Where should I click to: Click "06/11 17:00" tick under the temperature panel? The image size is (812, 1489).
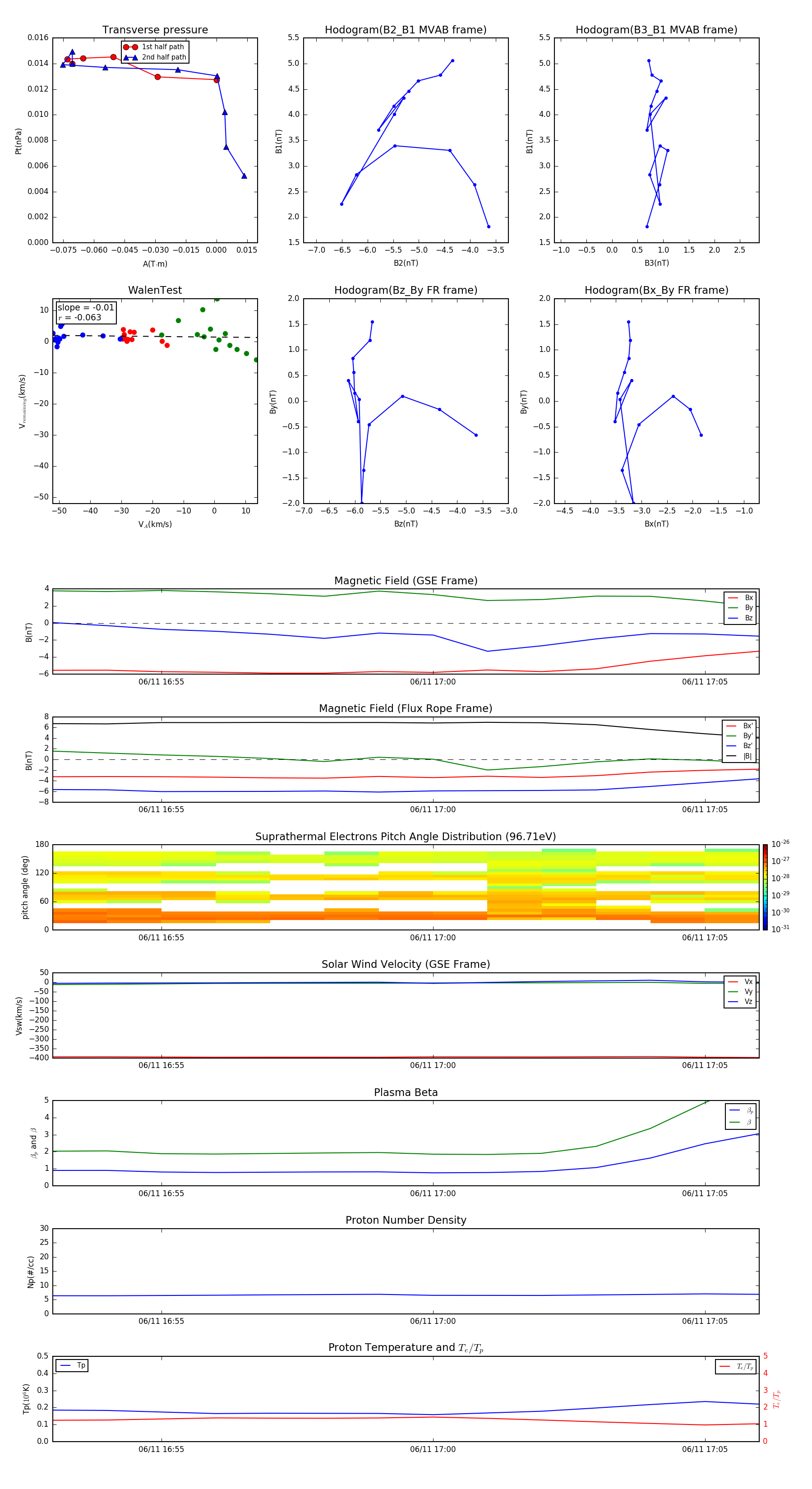(x=433, y=1449)
